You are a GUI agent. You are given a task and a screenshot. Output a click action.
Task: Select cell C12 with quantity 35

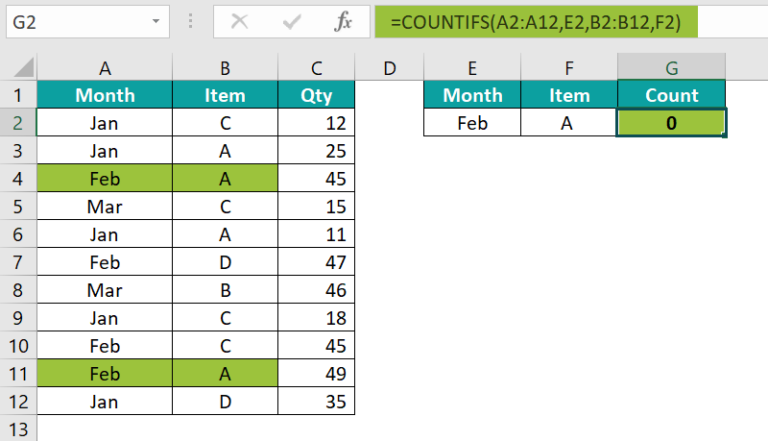316,401
